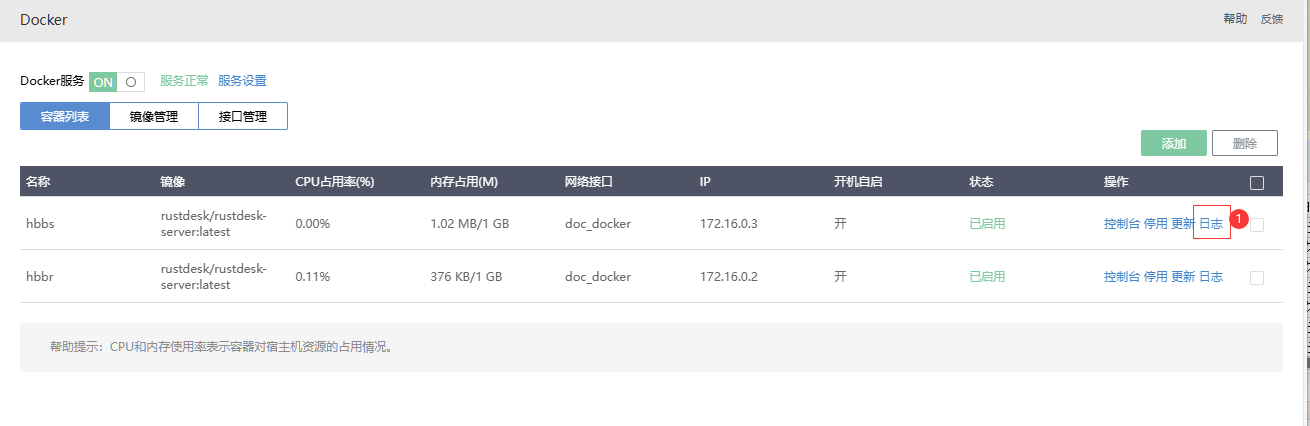The image size is (1310, 426).
Task: Select the 容器列表 tab
Action: point(65,116)
